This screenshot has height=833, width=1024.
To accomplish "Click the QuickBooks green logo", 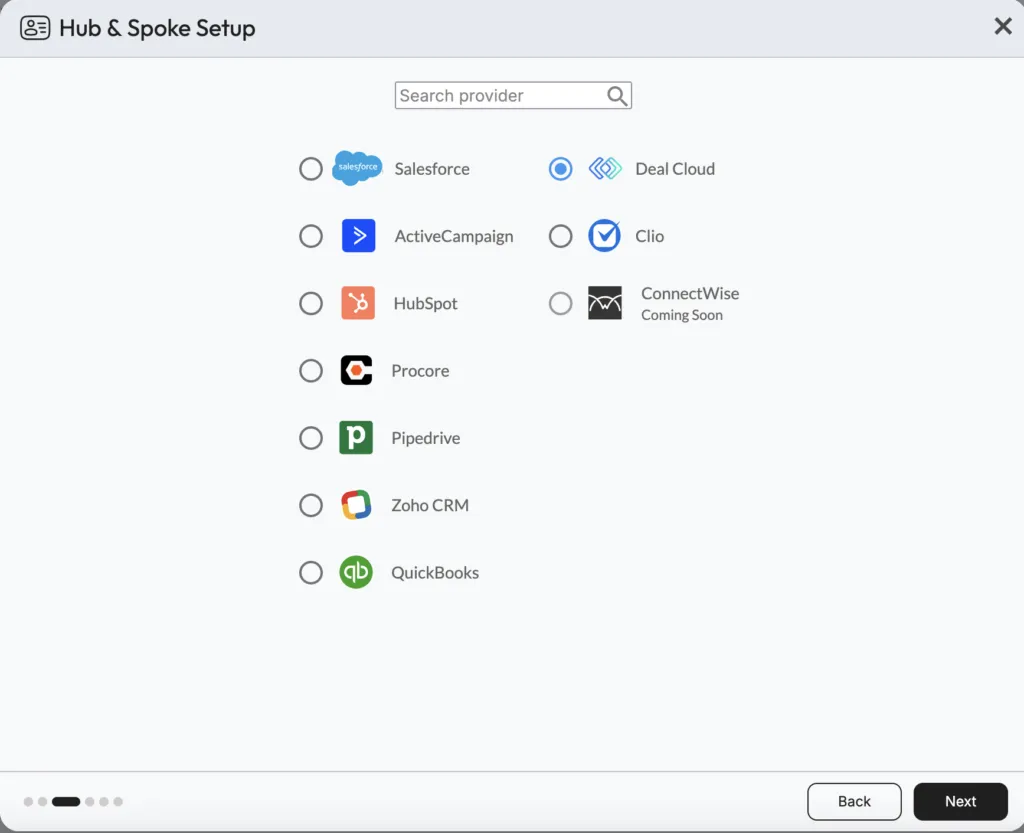I will [x=356, y=572].
